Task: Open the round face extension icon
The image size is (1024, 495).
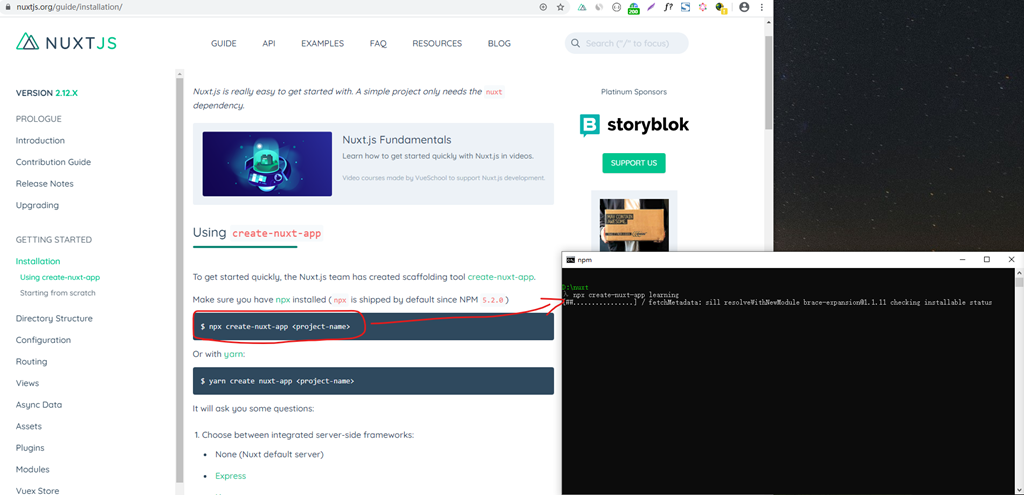Action: point(616,7)
